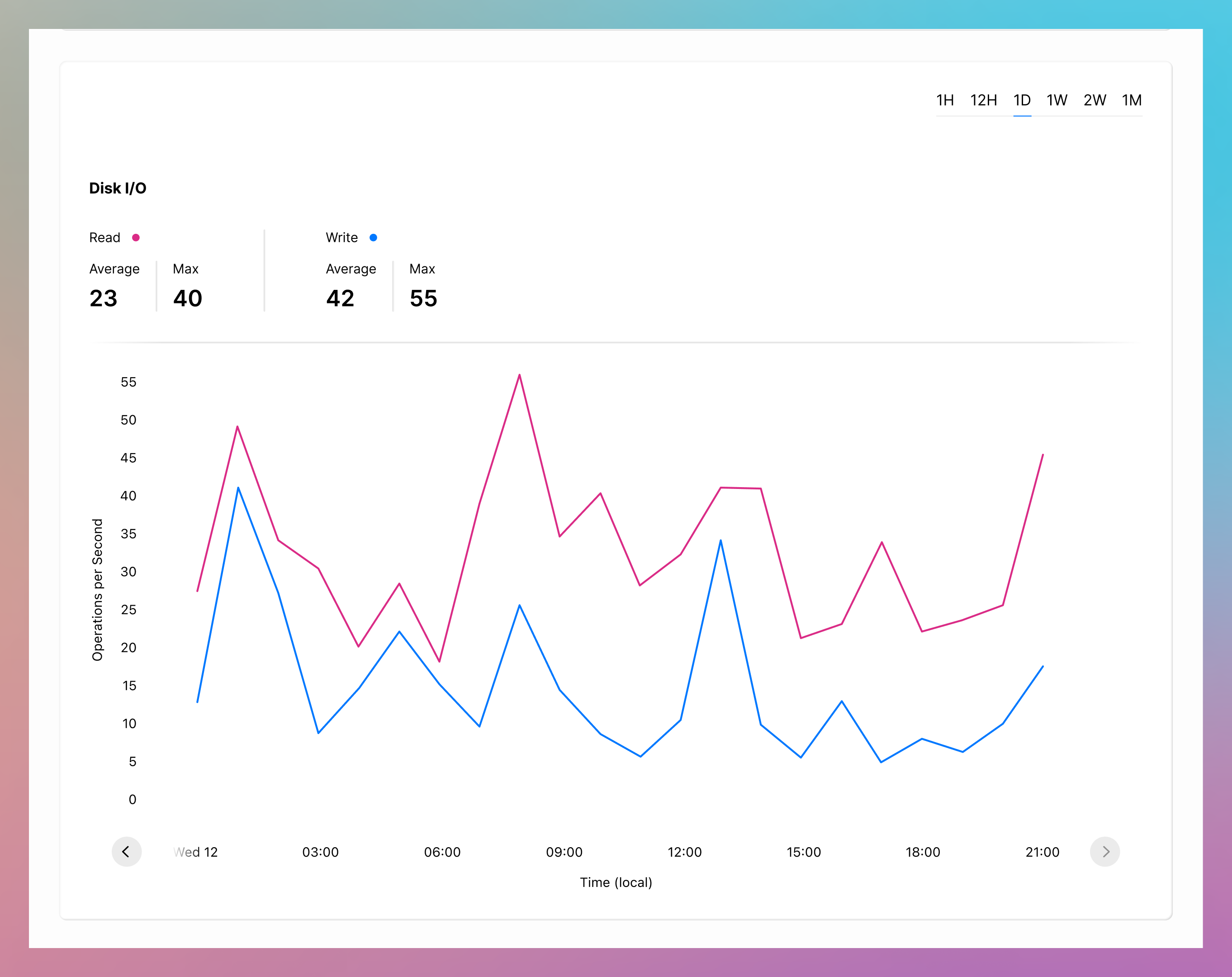1232x977 pixels.
Task: Click the blue Write legend dot
Action: pos(373,237)
